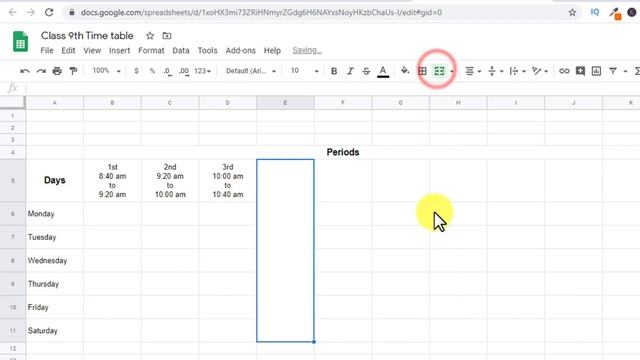This screenshot has width=640, height=360.
Task: Click the Periods heading cell
Action: (343, 152)
